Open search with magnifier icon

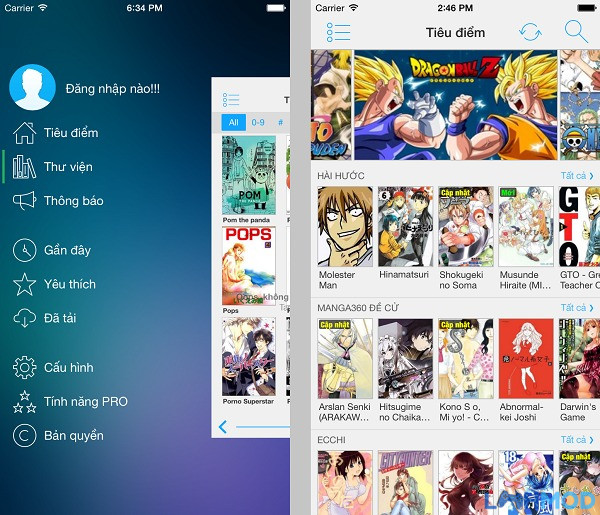coord(576,31)
